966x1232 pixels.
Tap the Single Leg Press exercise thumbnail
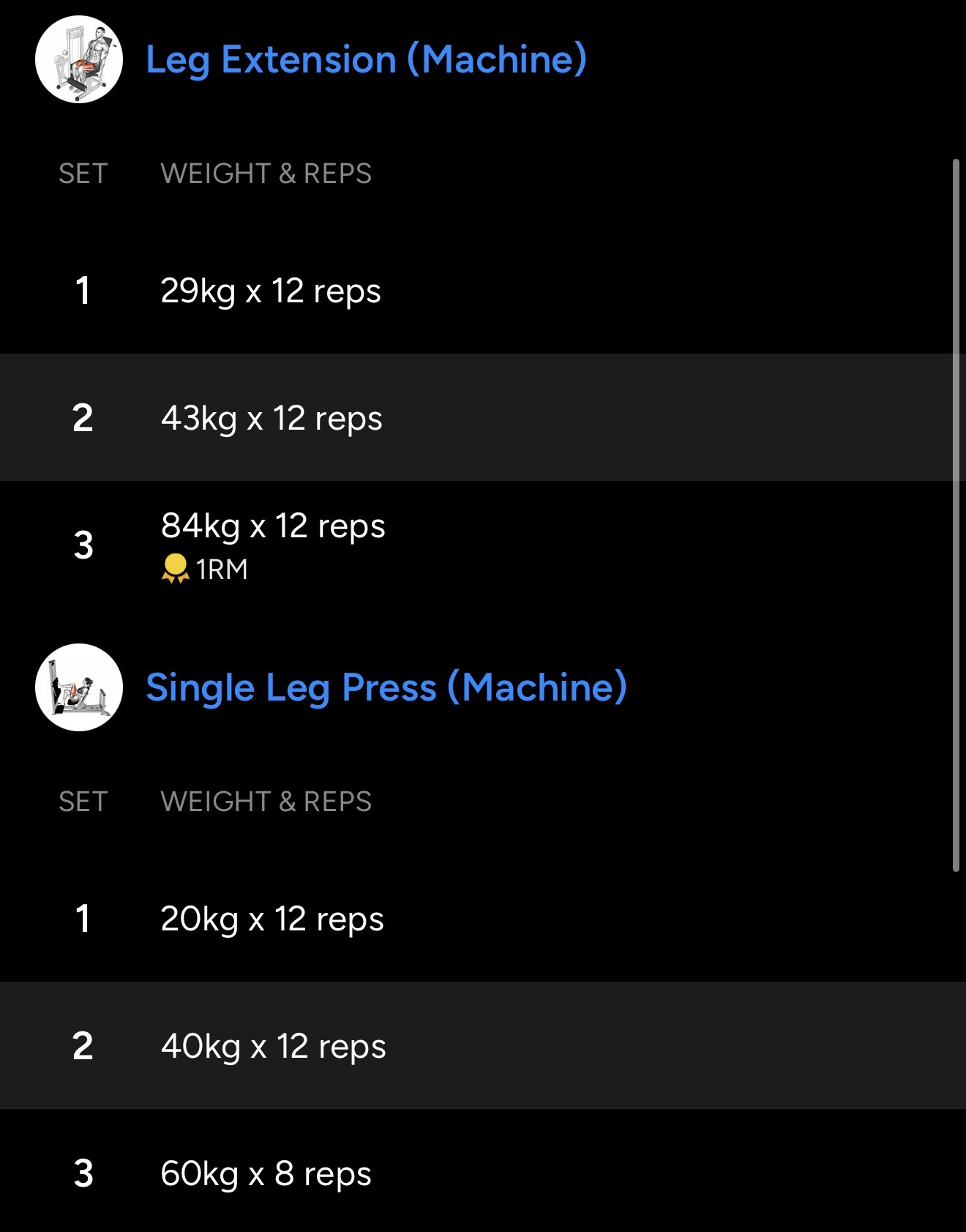click(x=79, y=687)
